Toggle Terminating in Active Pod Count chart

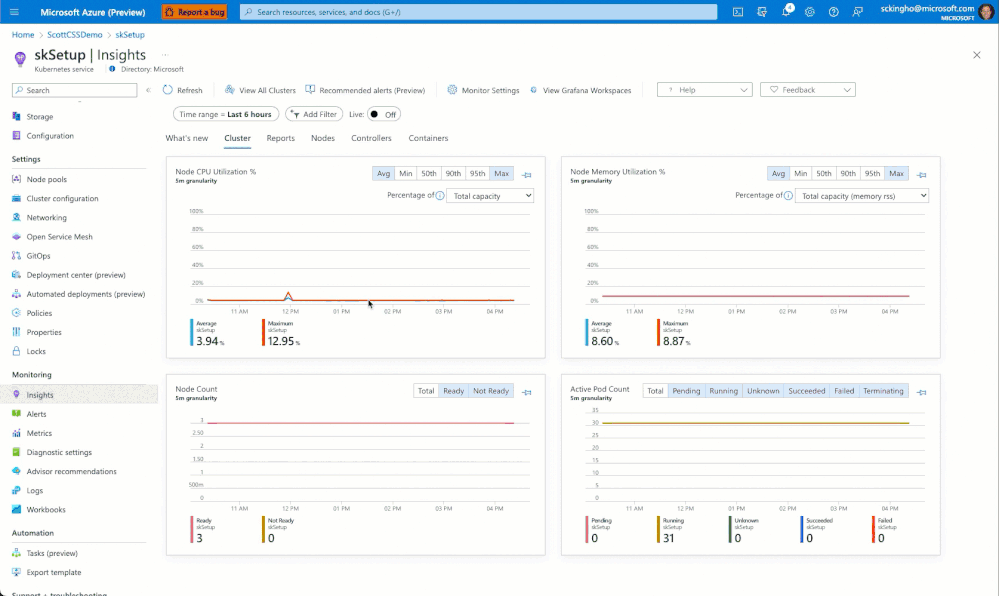(883, 391)
